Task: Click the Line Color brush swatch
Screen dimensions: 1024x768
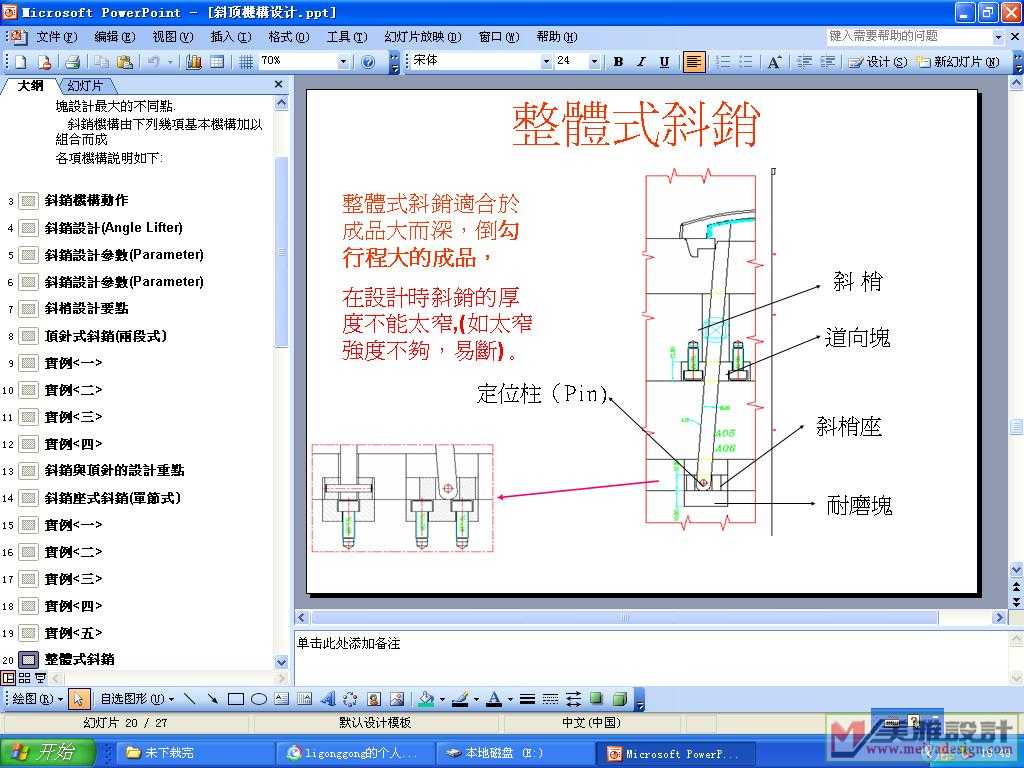Action: (x=460, y=699)
